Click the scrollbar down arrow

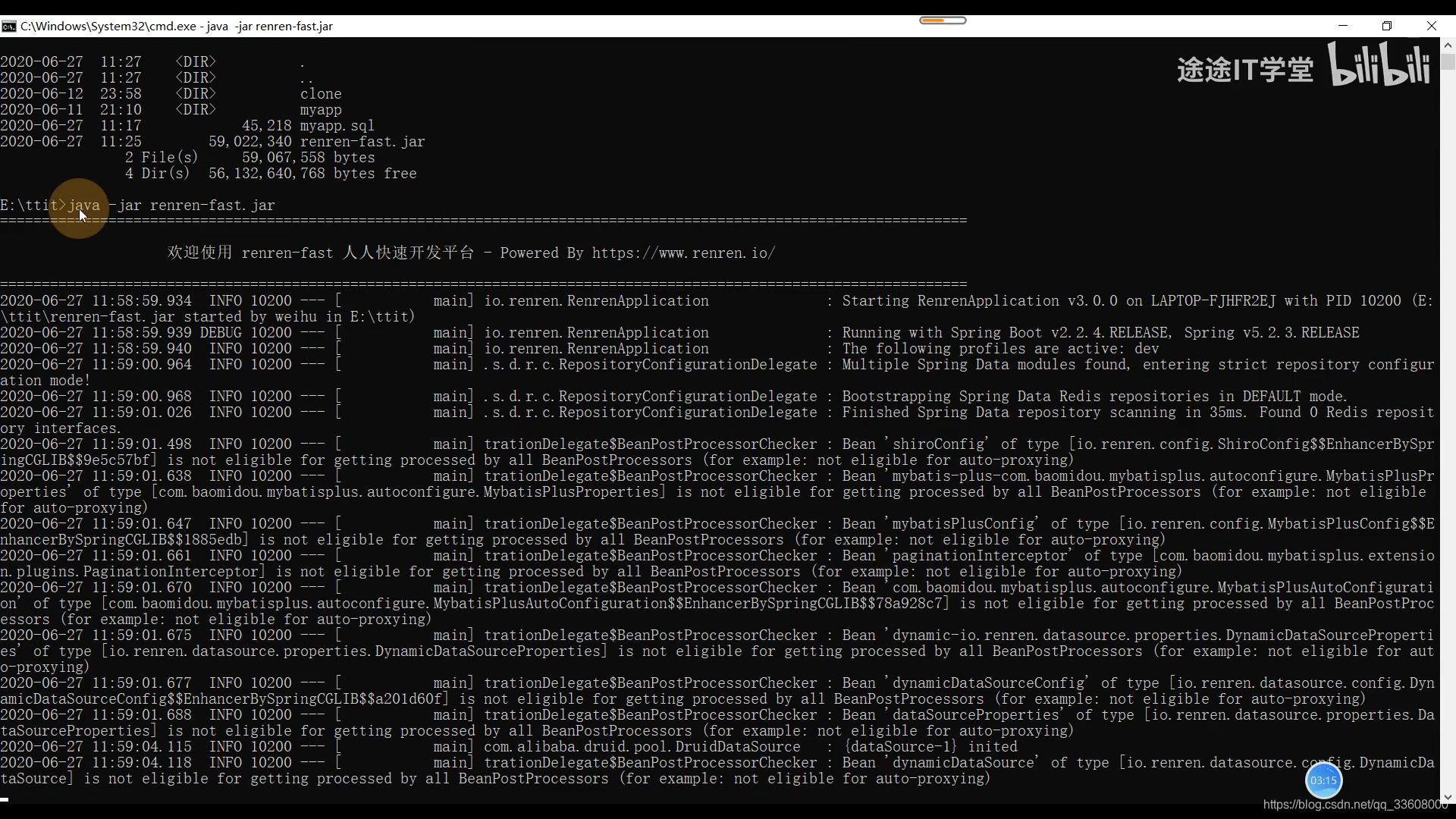coord(1448,798)
